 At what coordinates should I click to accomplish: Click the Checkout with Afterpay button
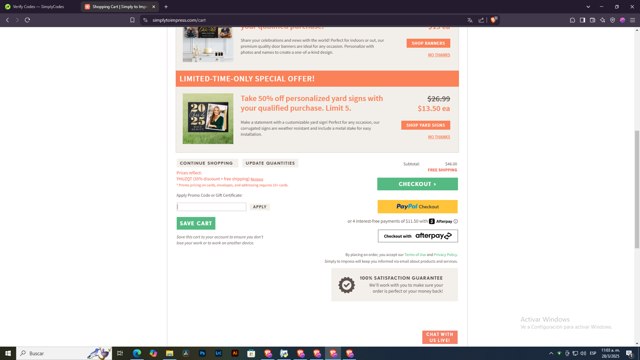(418, 236)
